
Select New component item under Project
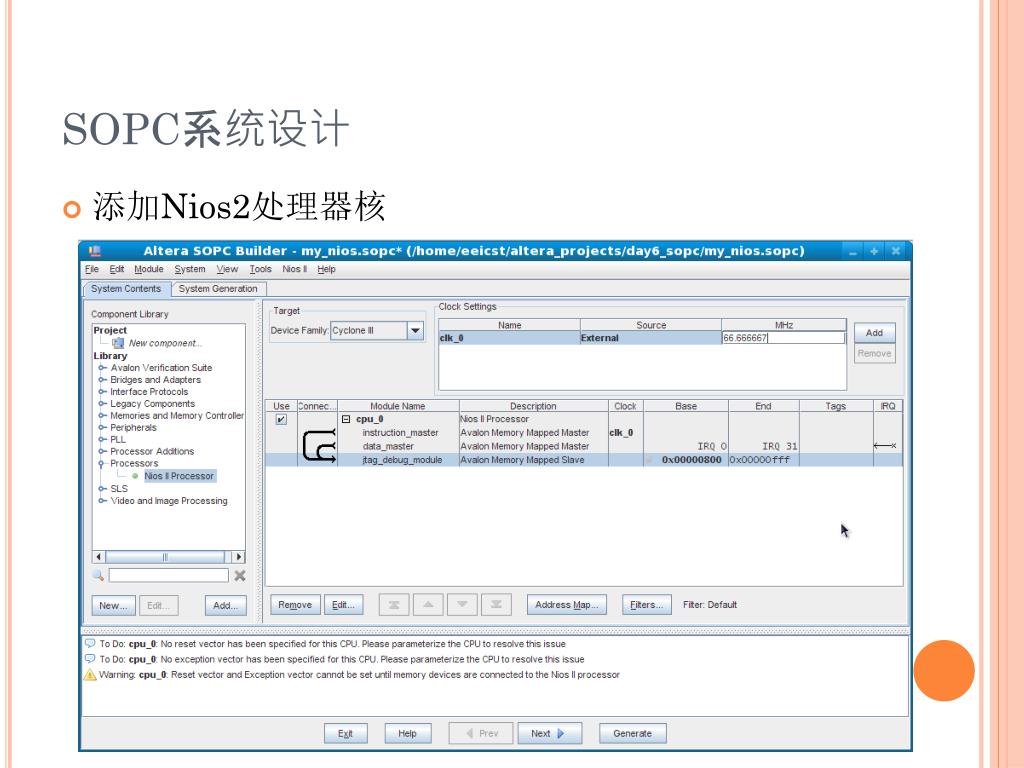[x=165, y=343]
